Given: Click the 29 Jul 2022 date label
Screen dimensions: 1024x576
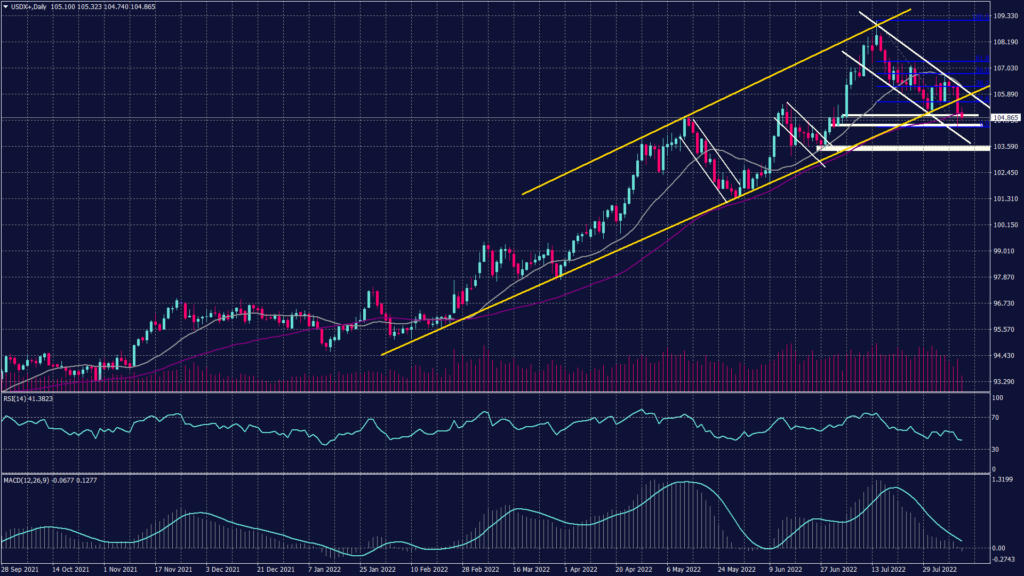Looking at the screenshot, I should [941, 568].
